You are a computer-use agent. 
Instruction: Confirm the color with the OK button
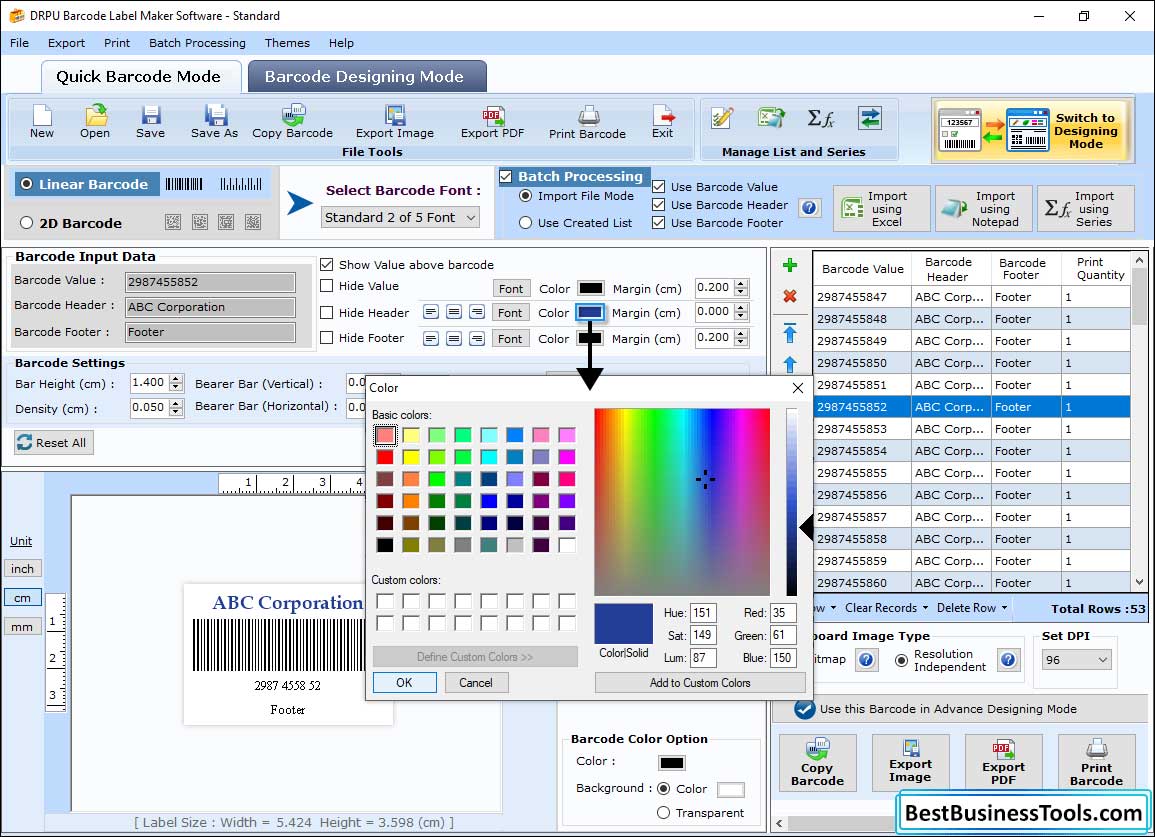404,683
